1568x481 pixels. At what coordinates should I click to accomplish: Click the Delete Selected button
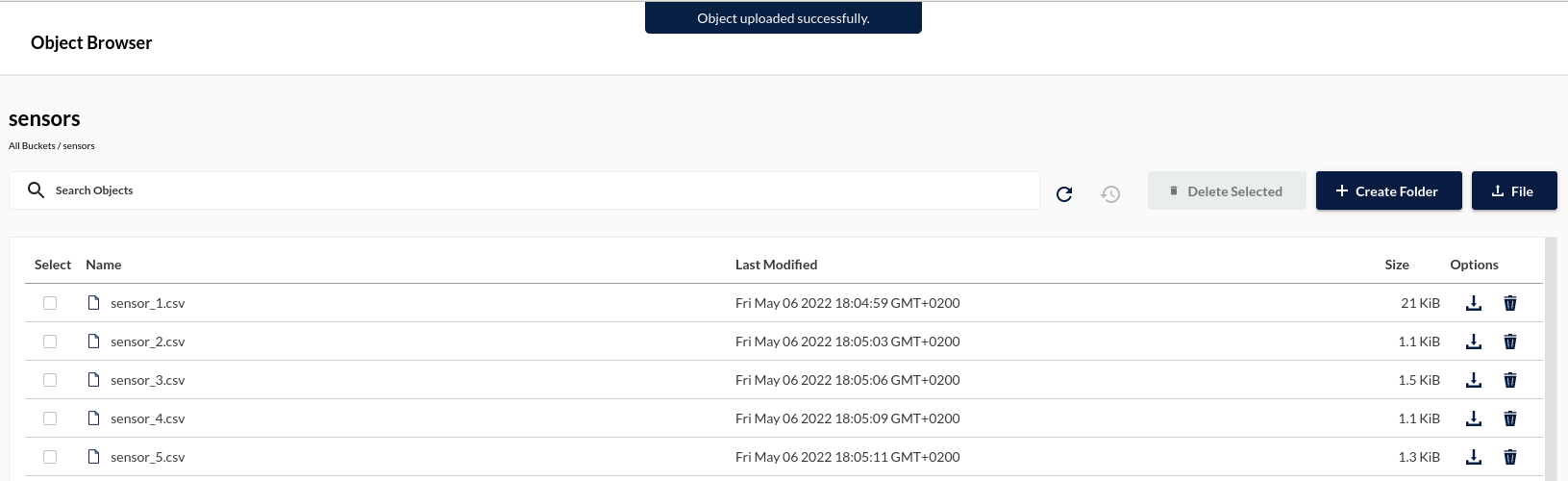click(x=1227, y=190)
